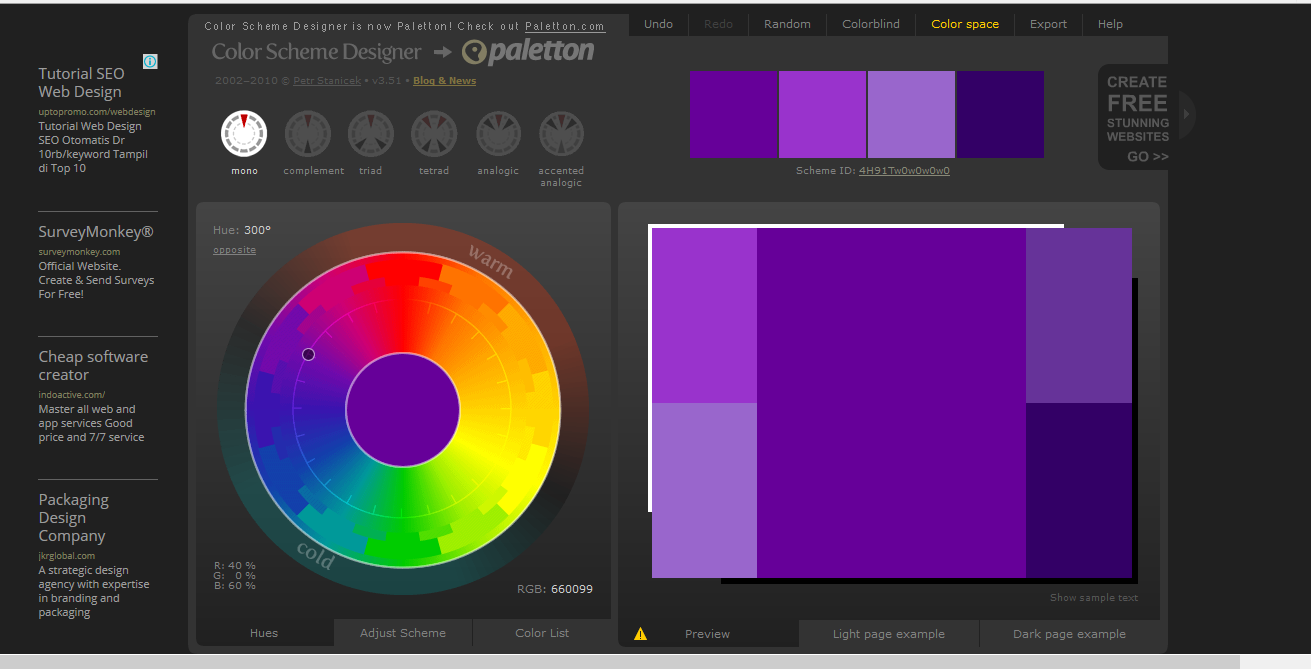Click the large central purple block in the preview
Image resolution: width=1311 pixels, height=669 pixels.
pyautogui.click(x=891, y=403)
